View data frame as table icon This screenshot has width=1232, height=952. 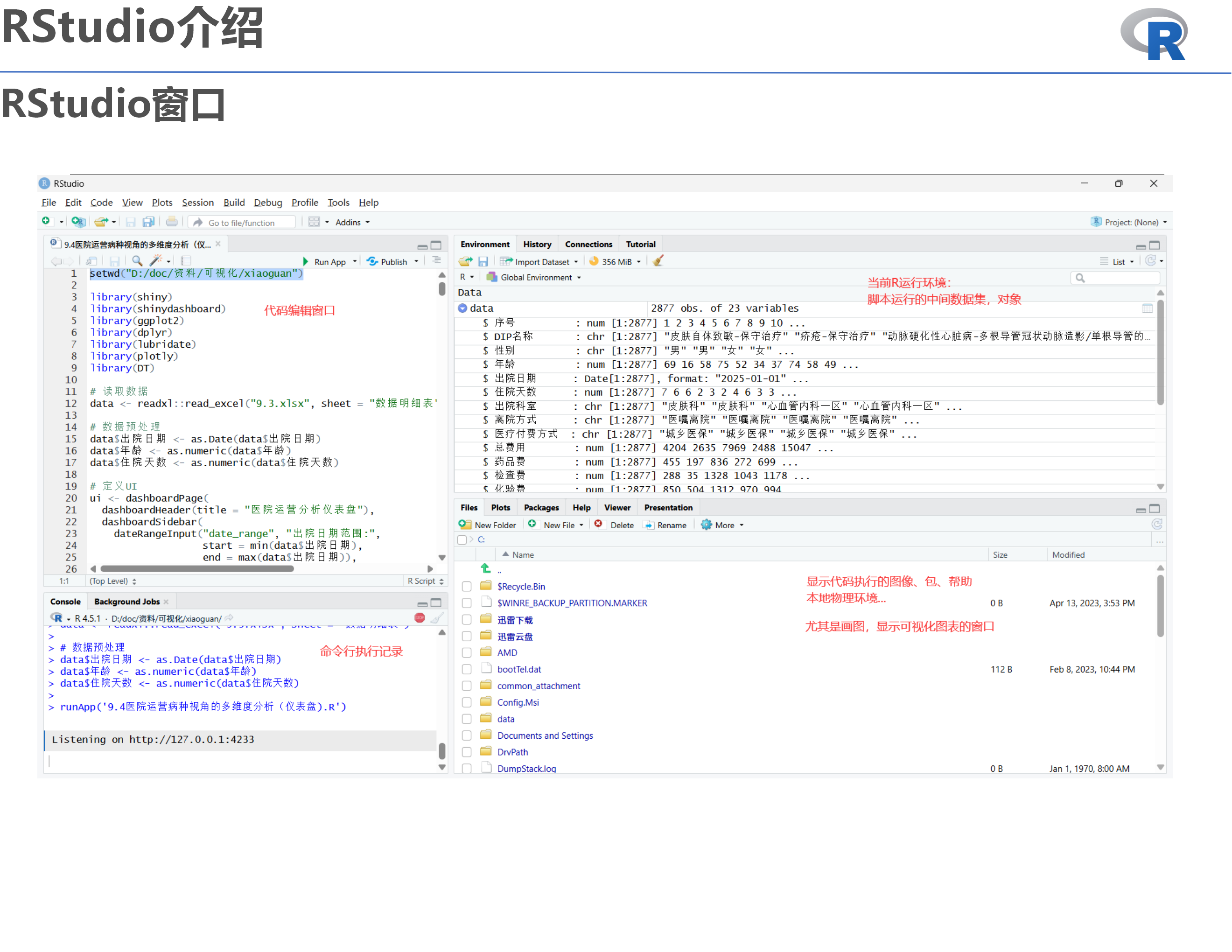tap(1148, 308)
